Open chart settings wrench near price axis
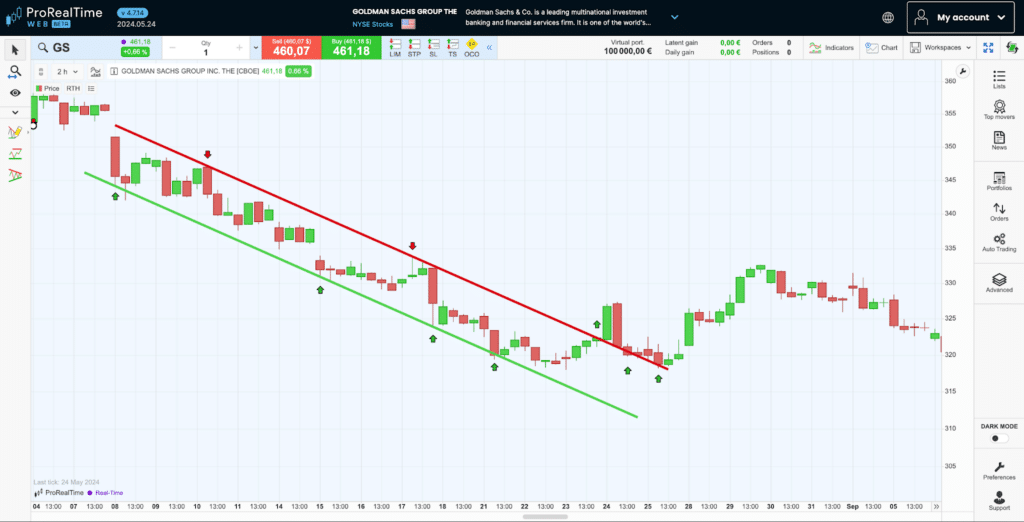 coord(963,71)
